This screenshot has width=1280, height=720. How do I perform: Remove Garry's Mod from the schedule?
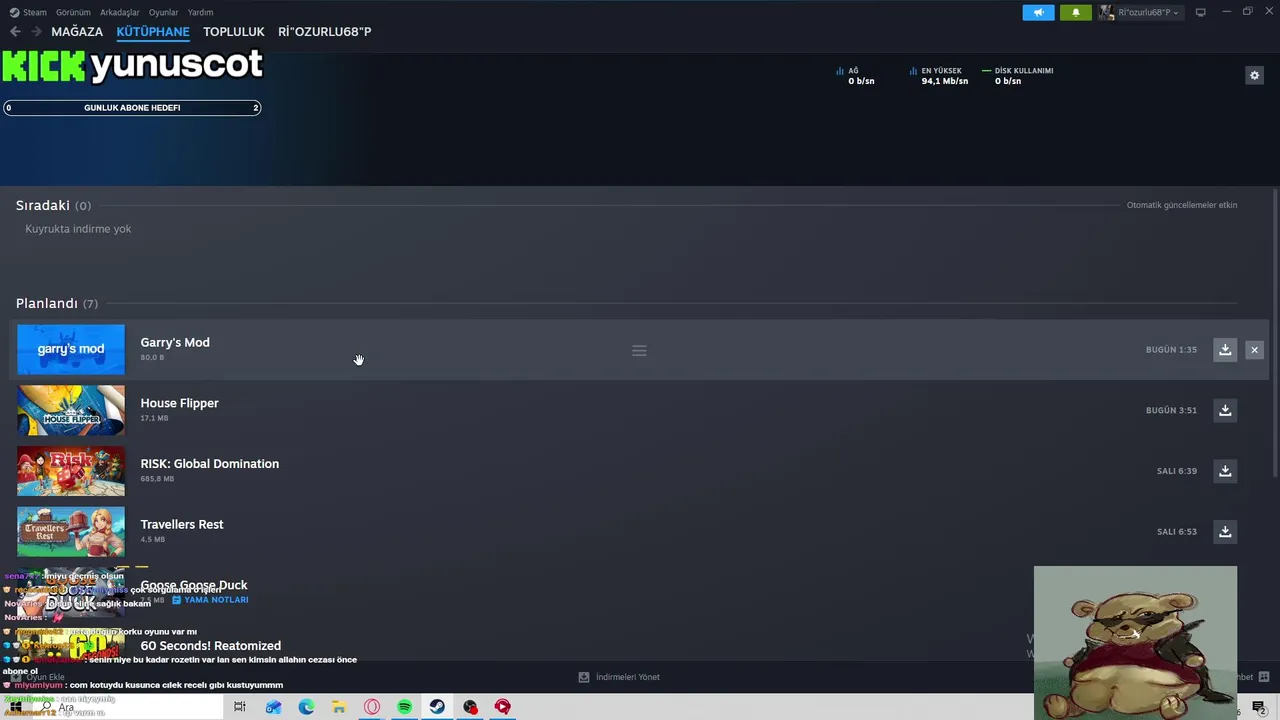(1254, 350)
